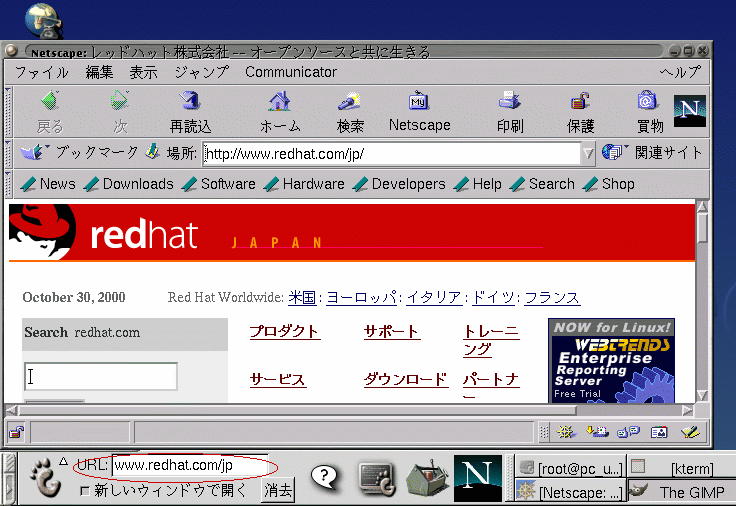
Task: Open the GNOME toolbox control center
Action: tap(427, 479)
